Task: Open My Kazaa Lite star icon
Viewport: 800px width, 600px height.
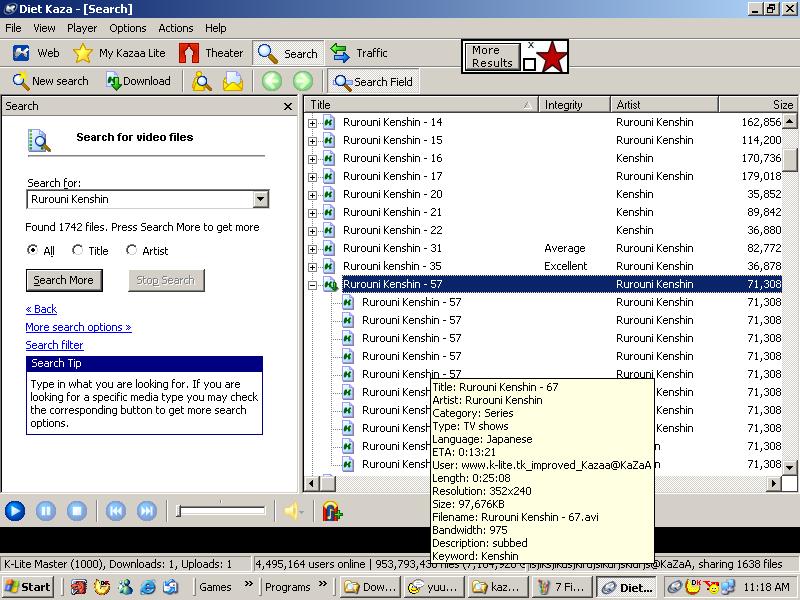Action: click(83, 53)
